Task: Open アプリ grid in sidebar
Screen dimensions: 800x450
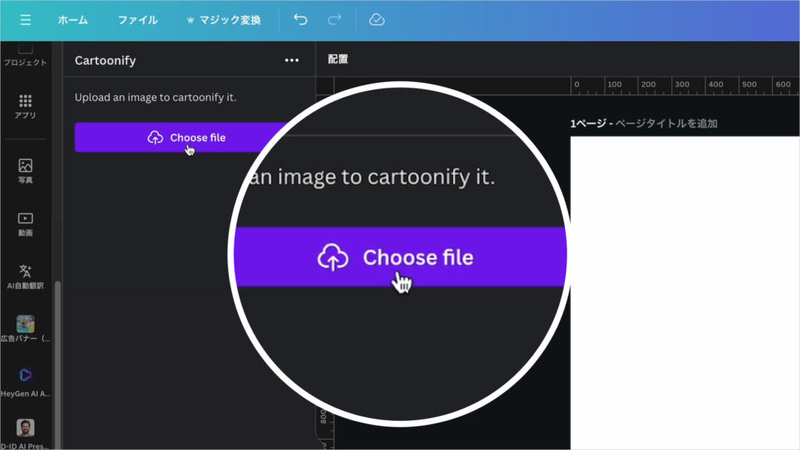Action: pos(25,107)
